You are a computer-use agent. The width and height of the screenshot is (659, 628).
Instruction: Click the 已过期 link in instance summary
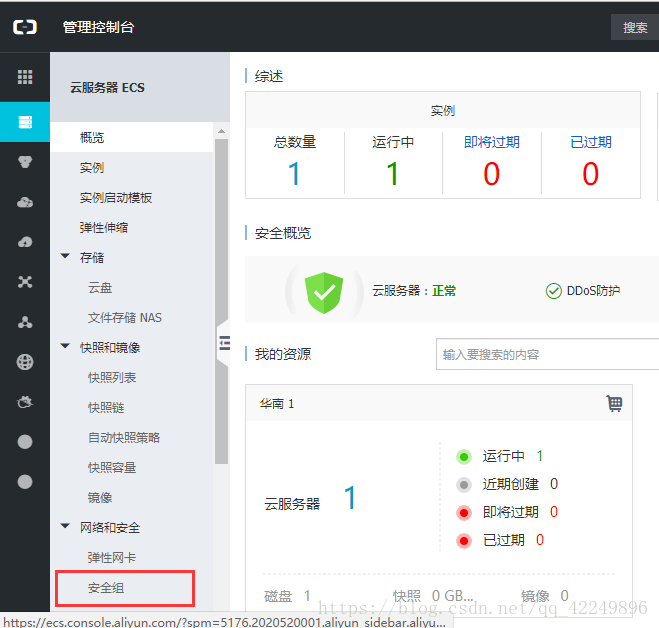(590, 142)
